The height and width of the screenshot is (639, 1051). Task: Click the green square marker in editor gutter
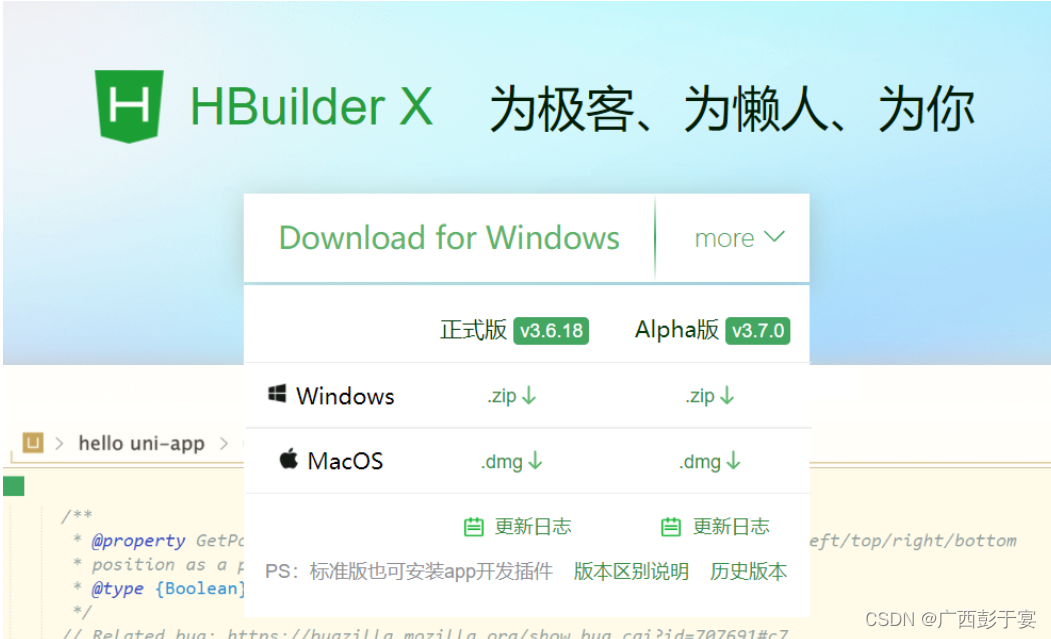[13, 486]
